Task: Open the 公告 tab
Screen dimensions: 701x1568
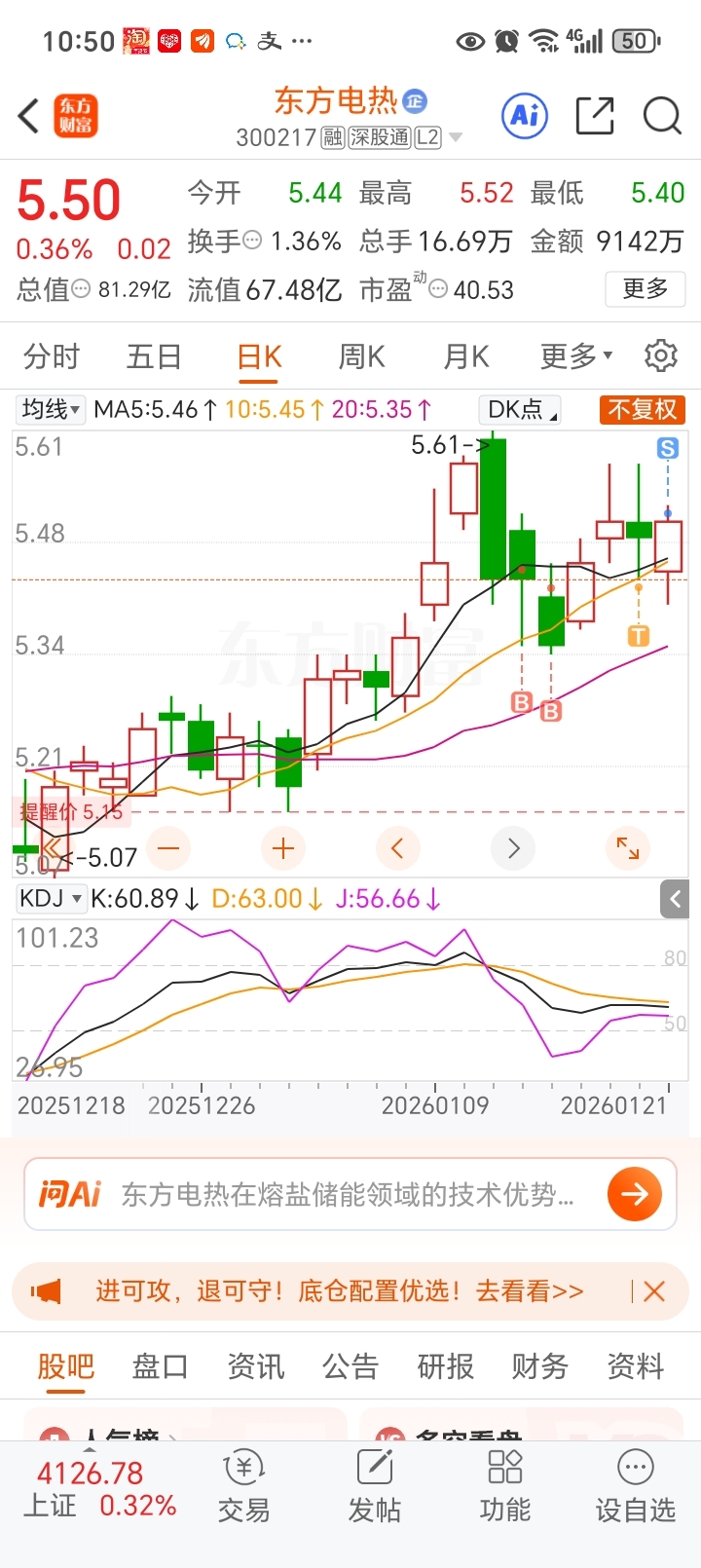Action: (350, 1366)
